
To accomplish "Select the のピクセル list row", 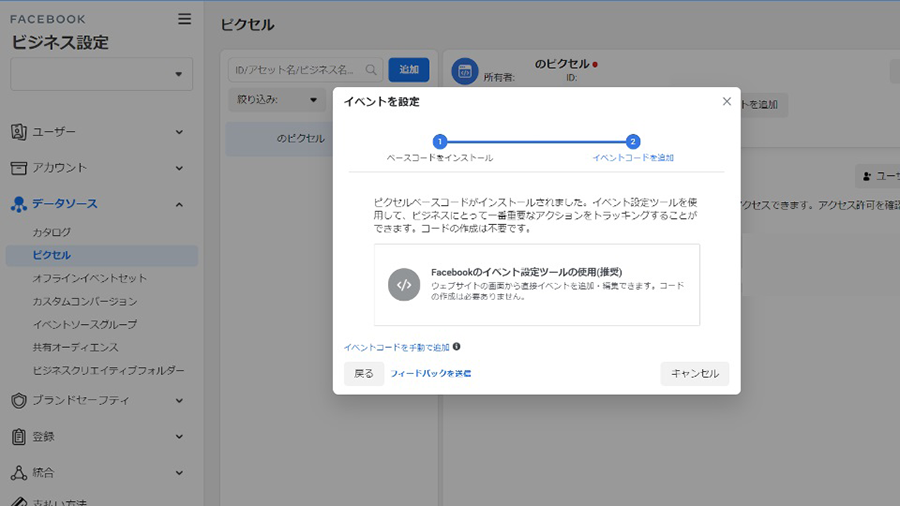I will 280,138.
